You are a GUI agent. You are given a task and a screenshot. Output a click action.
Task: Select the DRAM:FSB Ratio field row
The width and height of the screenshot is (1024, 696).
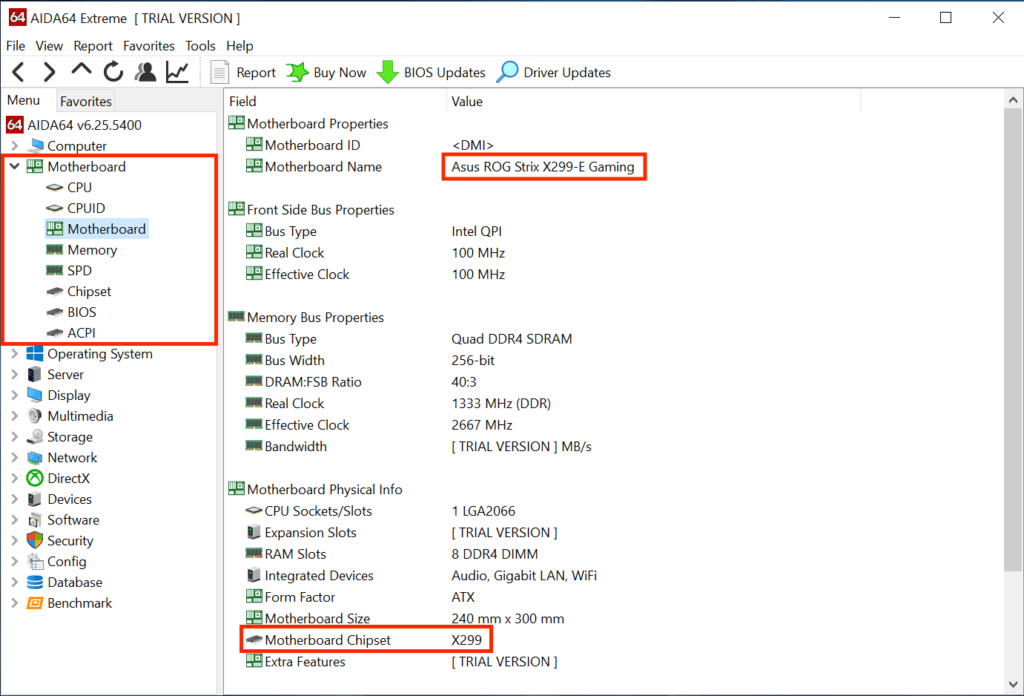click(360, 382)
